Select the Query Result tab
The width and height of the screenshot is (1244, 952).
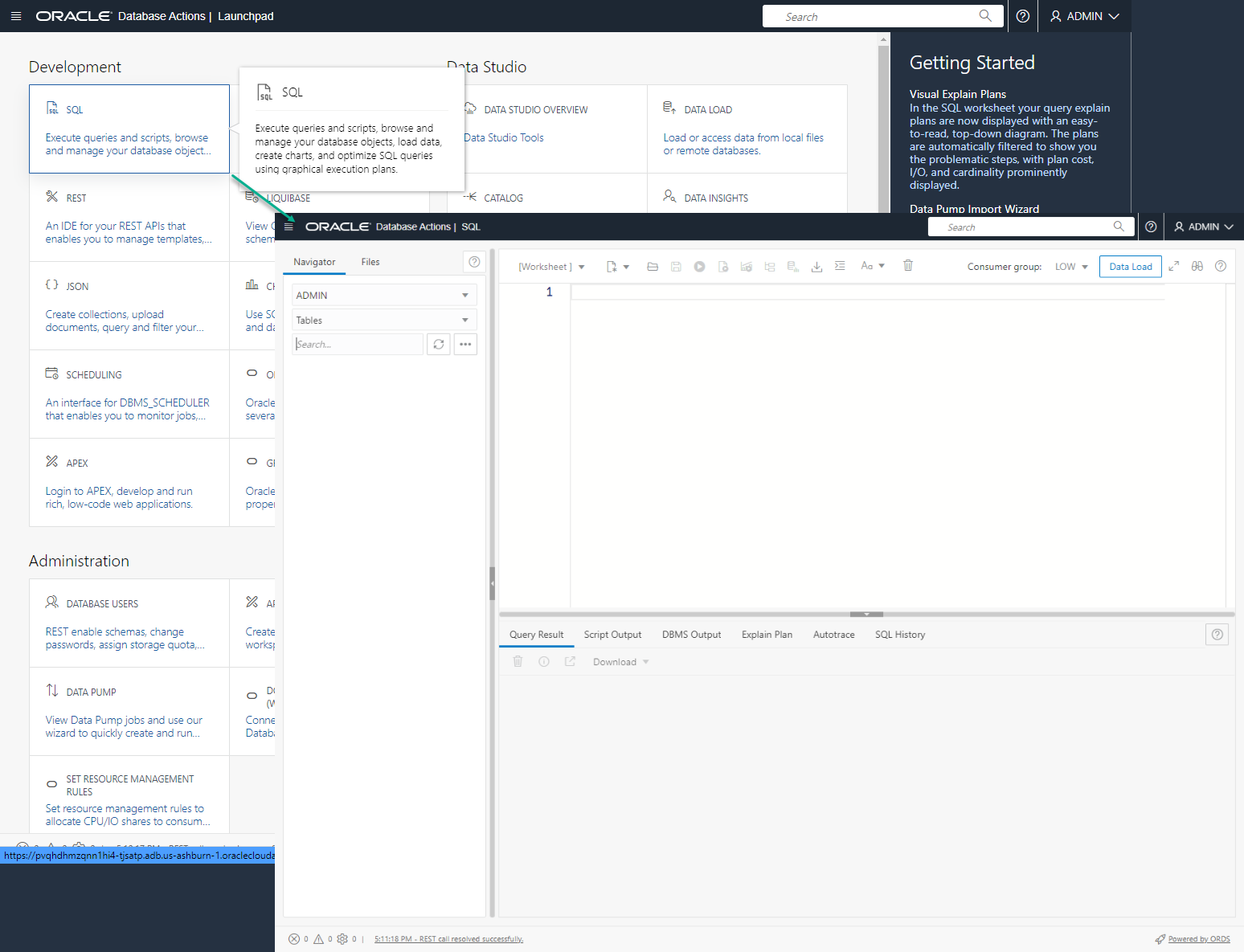537,635
